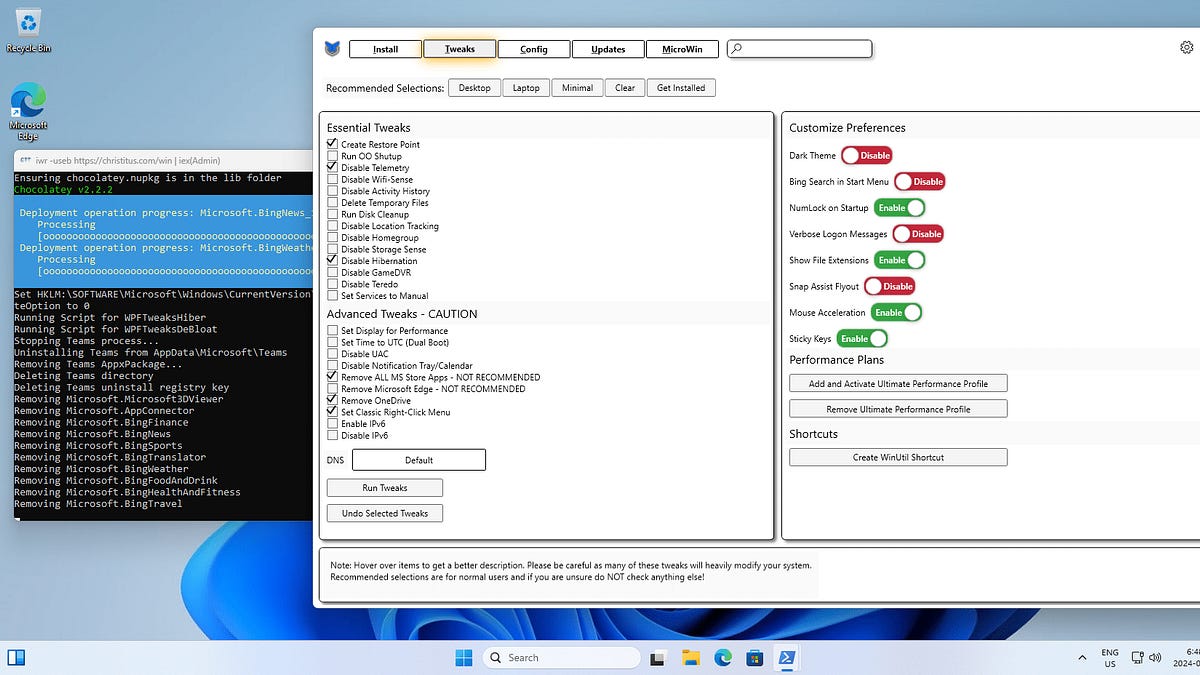Apply Desktop recommended selection

click(x=474, y=88)
